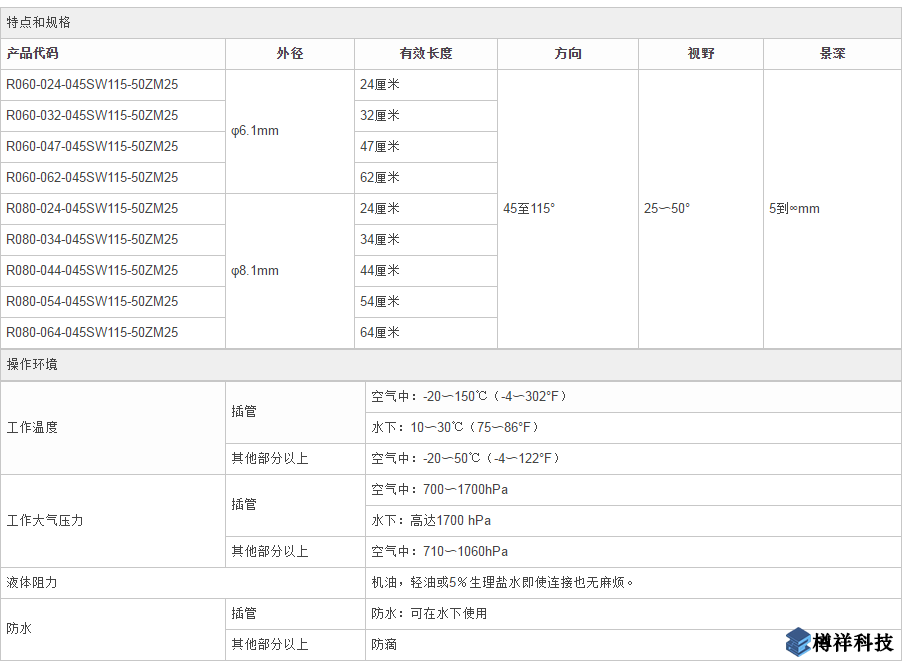This screenshot has width=902, height=664.
Task: Select product code R060-062-045SW115-50ZM25
Action: point(92,178)
